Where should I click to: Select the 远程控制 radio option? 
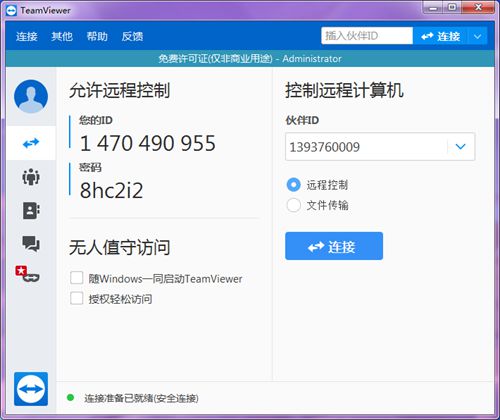294,185
